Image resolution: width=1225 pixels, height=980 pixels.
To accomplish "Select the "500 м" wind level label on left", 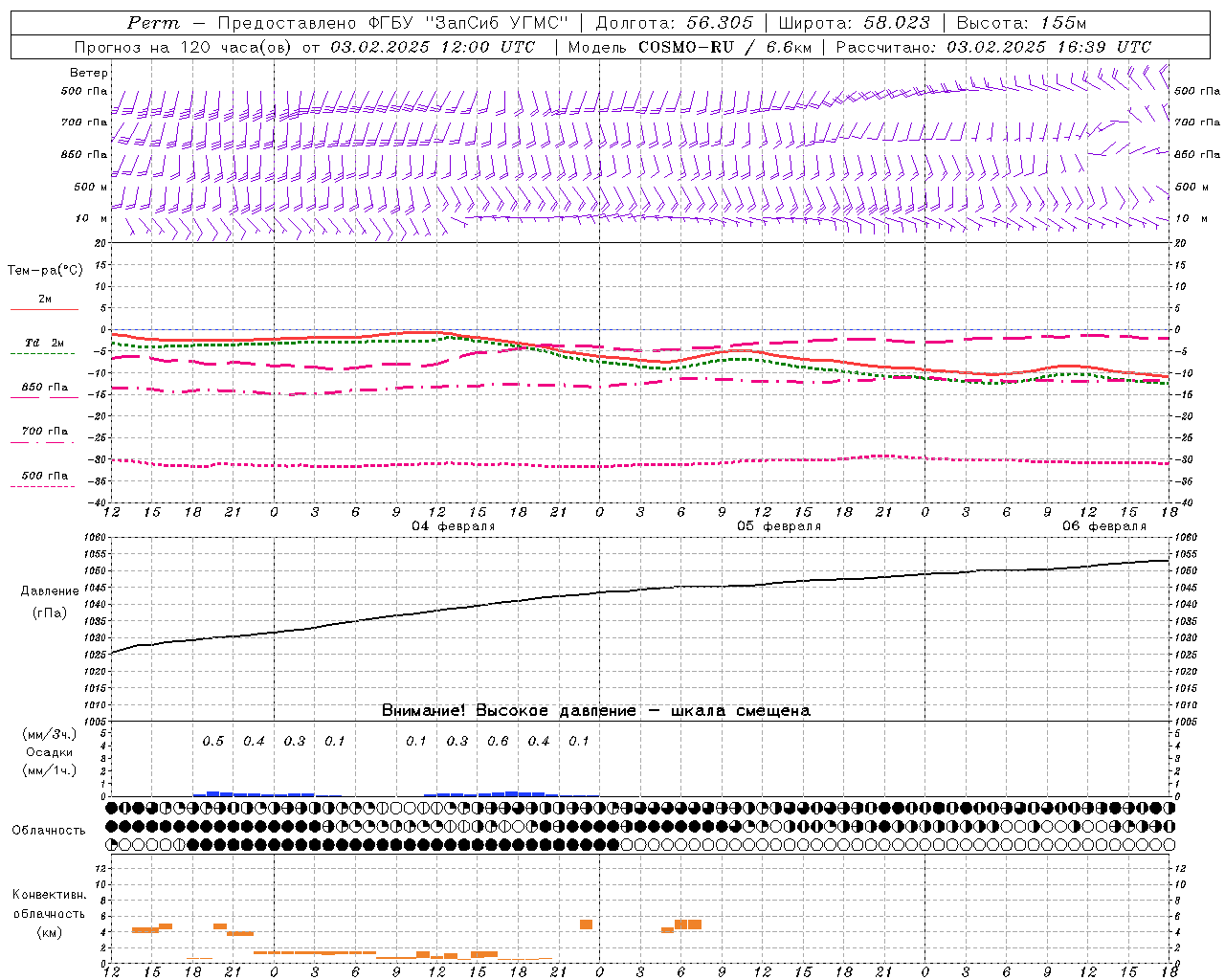I will pos(91,187).
